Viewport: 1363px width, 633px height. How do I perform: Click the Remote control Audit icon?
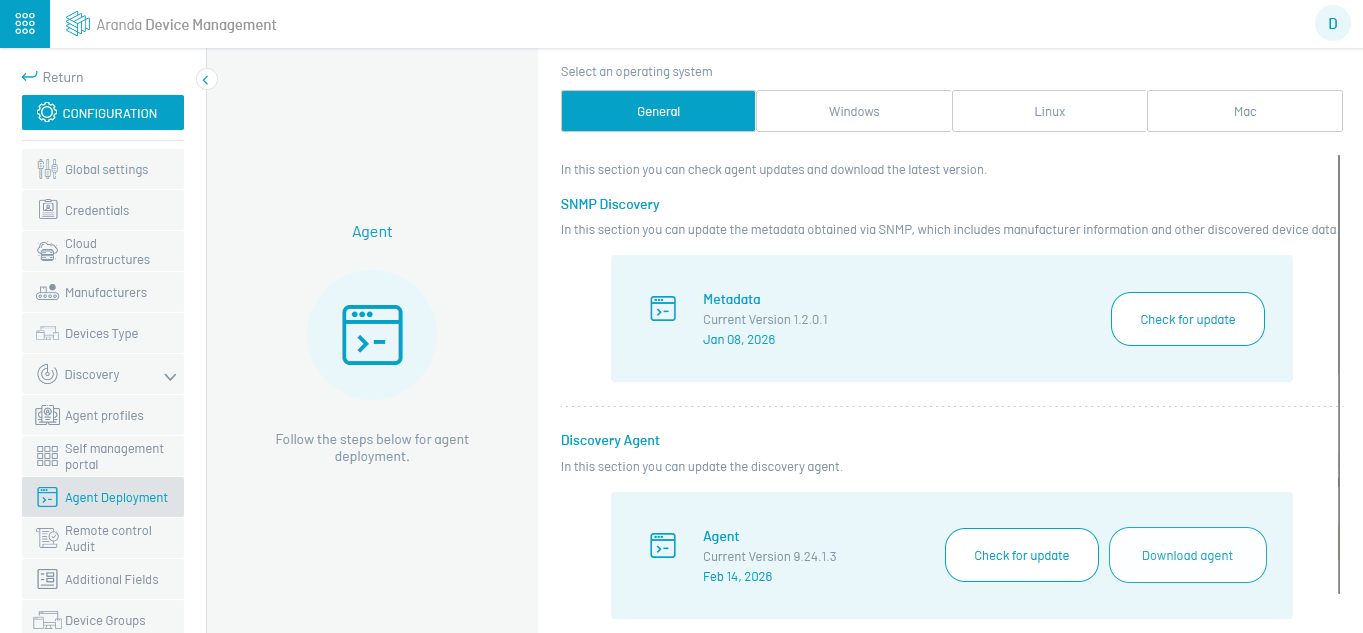[47, 539]
